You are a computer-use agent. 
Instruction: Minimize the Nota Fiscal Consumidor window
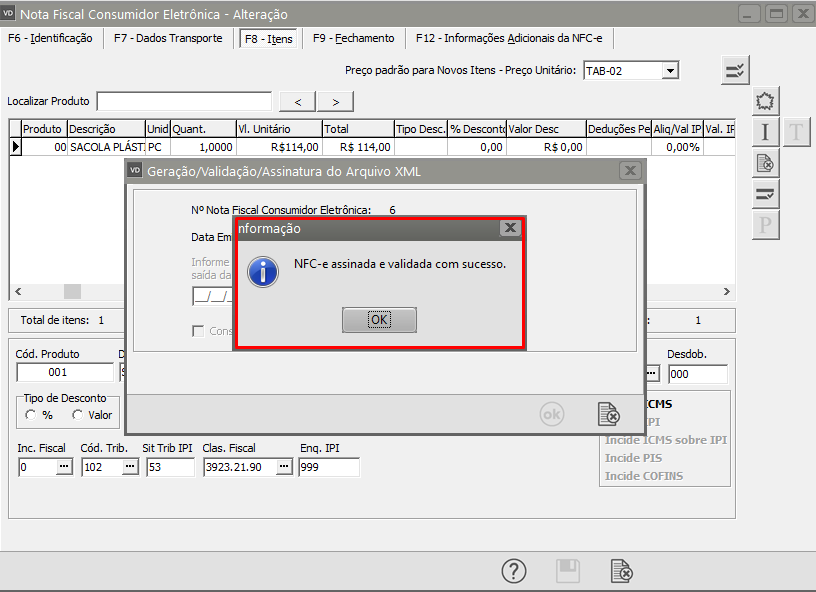click(749, 14)
